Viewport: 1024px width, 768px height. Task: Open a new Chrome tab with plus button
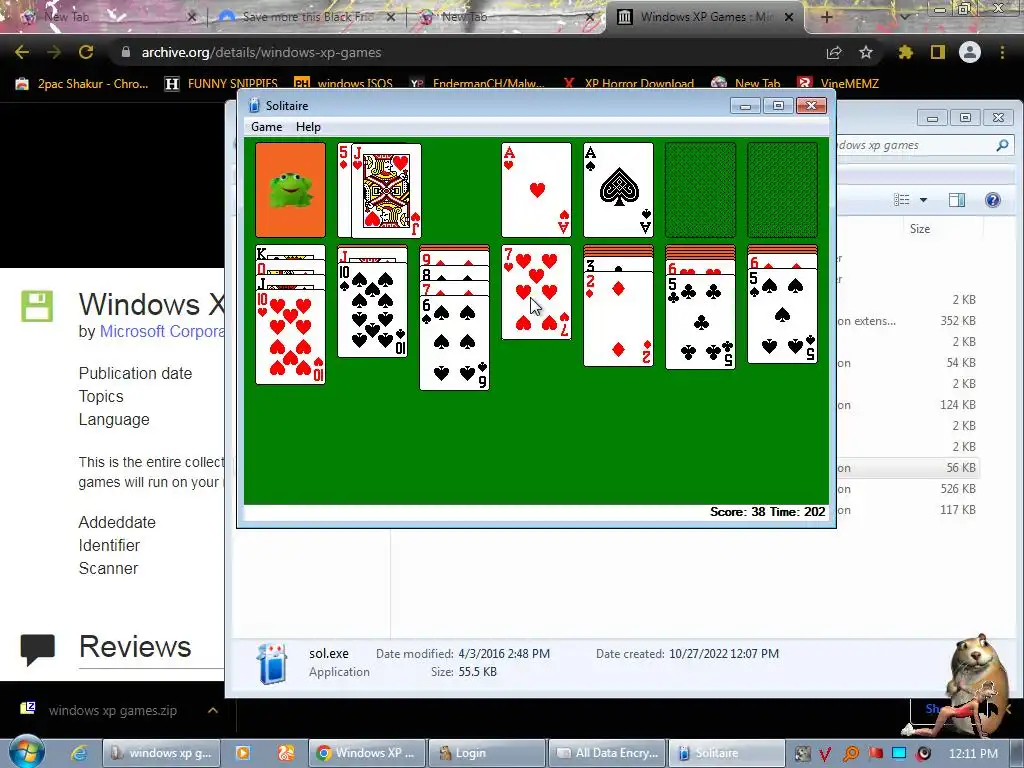click(x=826, y=17)
